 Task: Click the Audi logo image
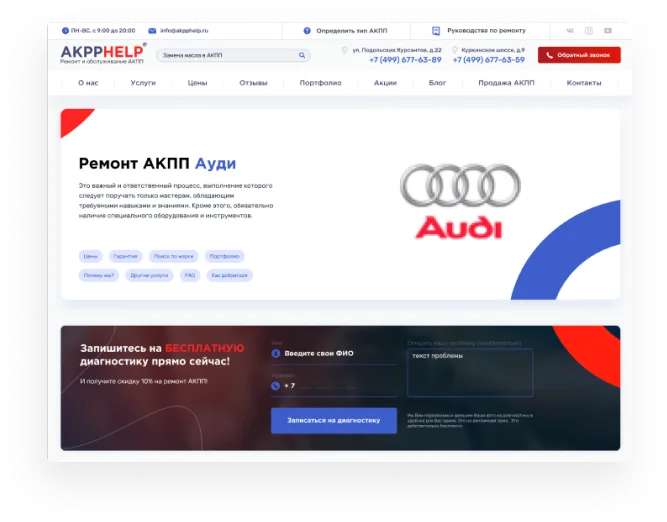(x=460, y=201)
